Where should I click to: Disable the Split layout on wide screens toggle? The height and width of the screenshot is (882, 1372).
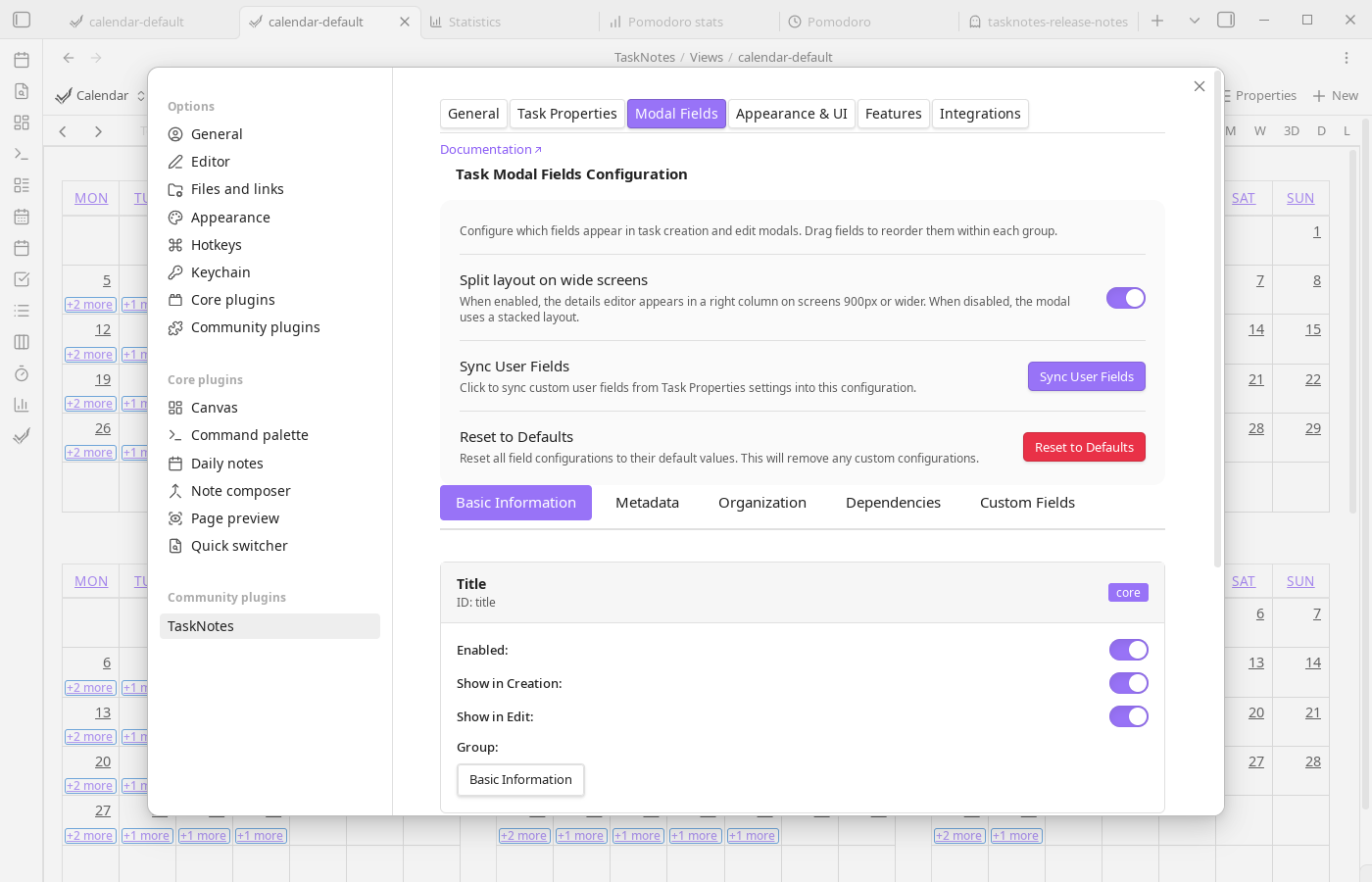click(x=1125, y=298)
